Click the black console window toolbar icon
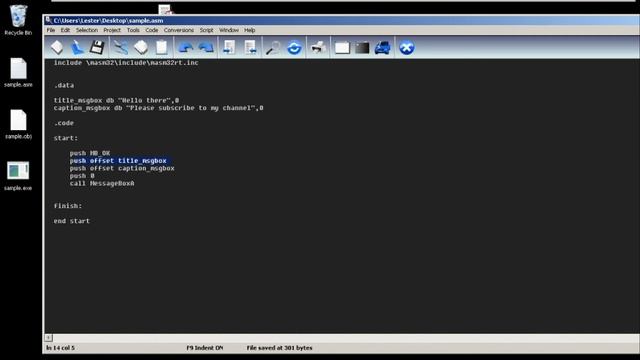Screen dimensions: 640x360 362,48
